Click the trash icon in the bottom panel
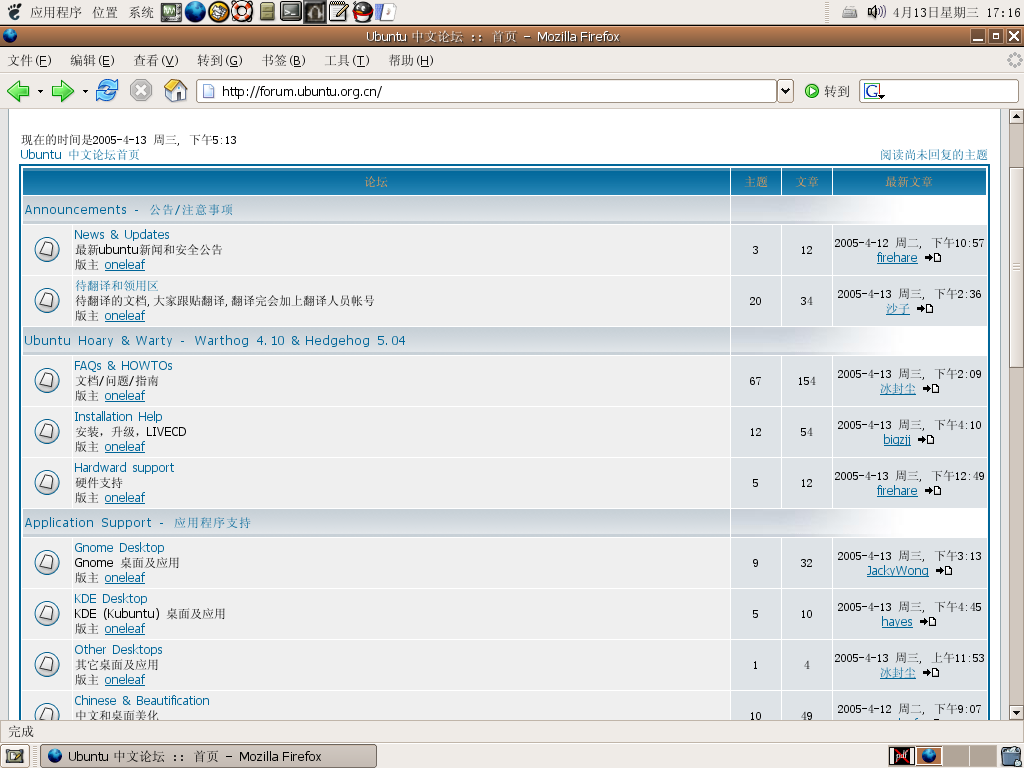 pos(1012,756)
